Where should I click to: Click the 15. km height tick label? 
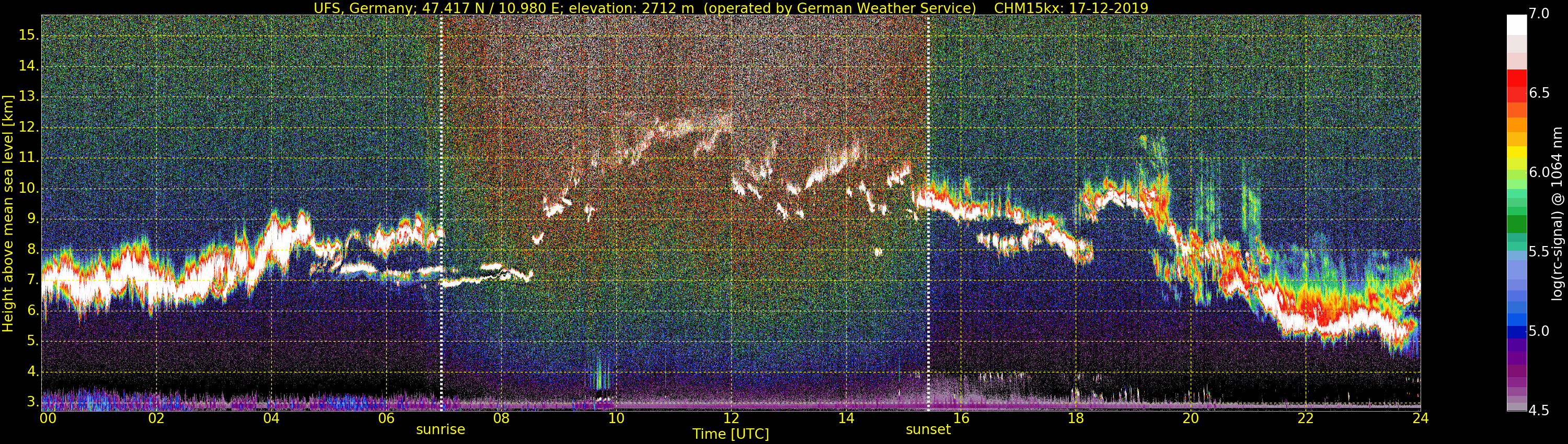coord(29,36)
